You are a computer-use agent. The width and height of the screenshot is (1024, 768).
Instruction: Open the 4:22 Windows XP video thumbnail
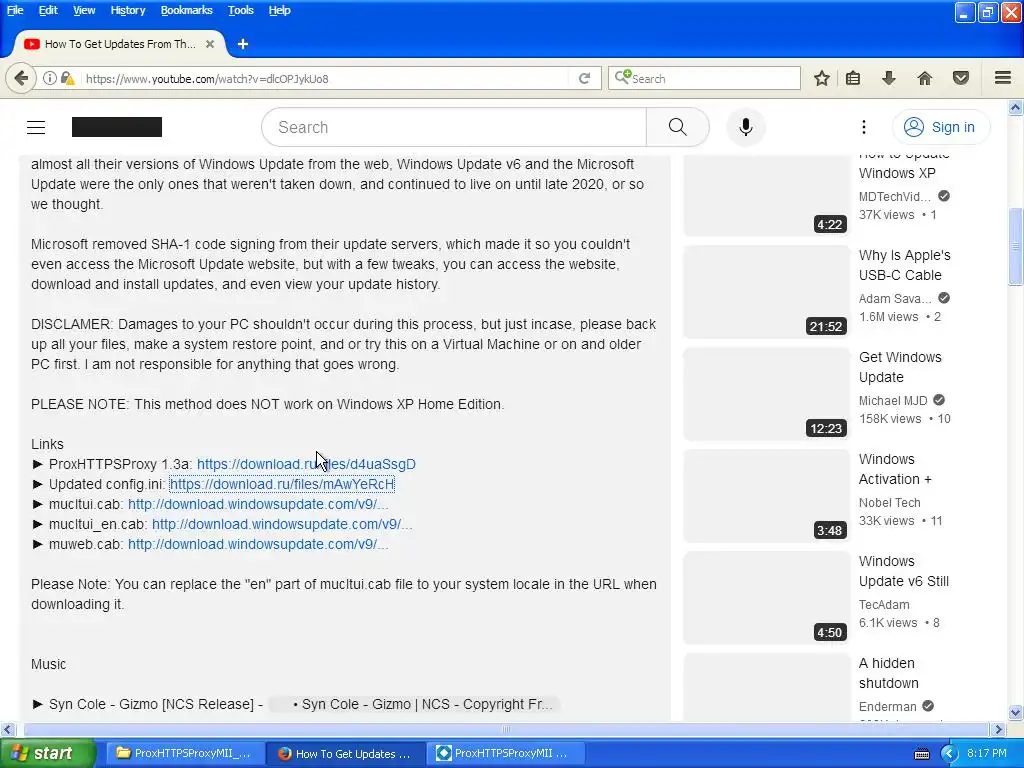pos(767,196)
